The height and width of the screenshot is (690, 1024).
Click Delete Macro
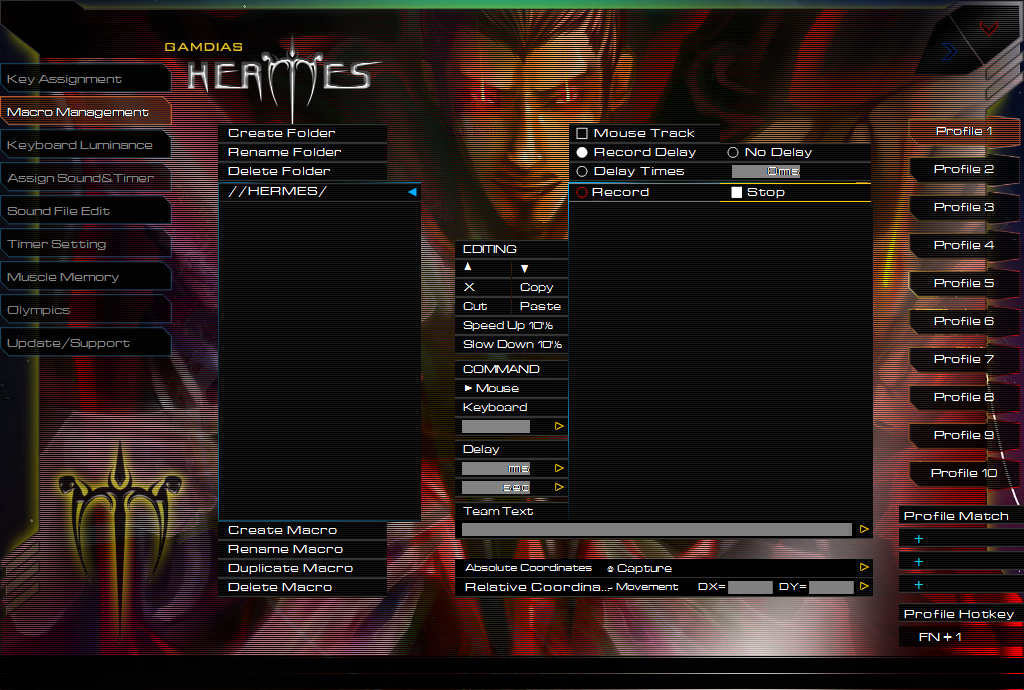coord(302,587)
